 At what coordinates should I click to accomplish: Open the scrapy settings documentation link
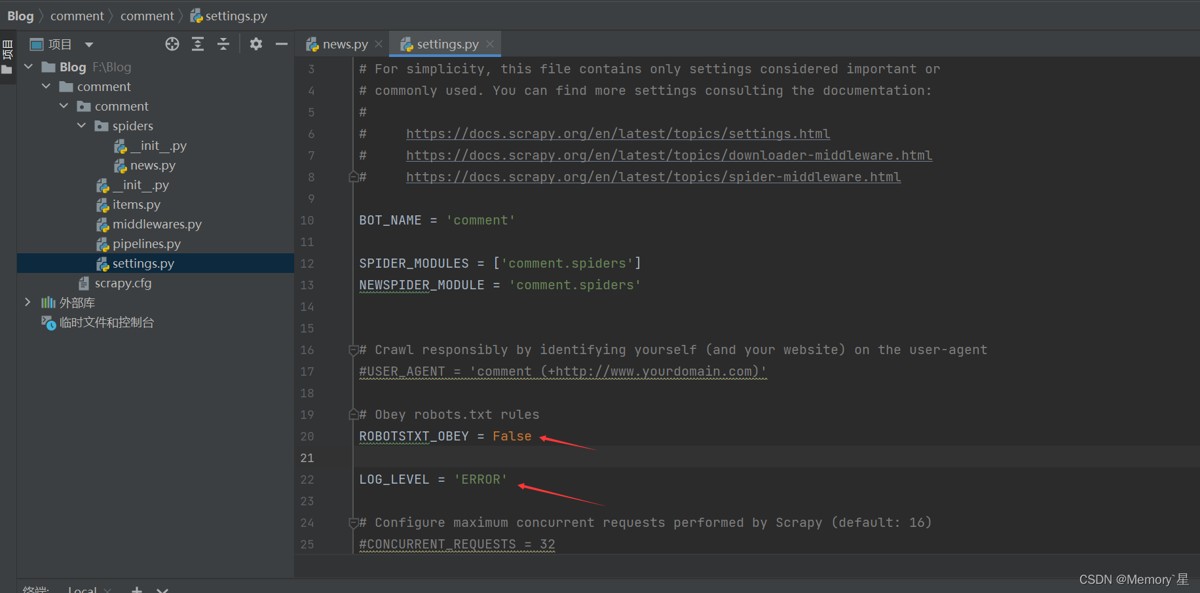coord(617,133)
